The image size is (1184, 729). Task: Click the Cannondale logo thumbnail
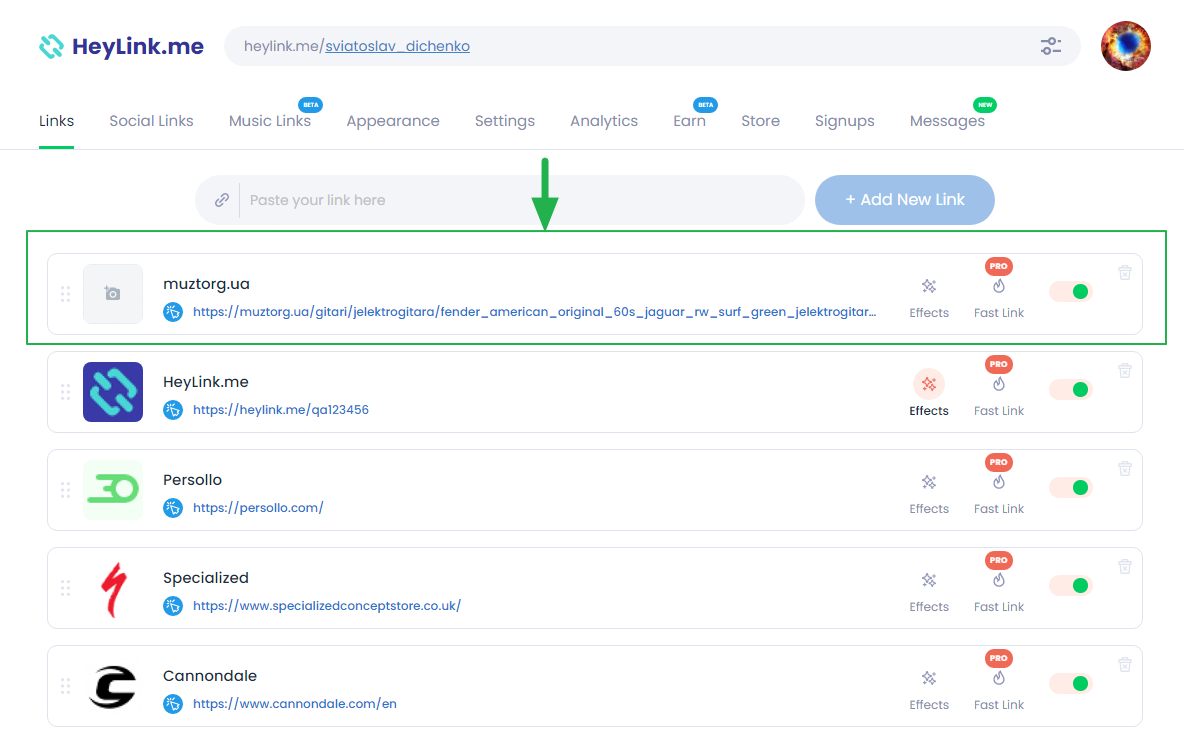tap(113, 686)
